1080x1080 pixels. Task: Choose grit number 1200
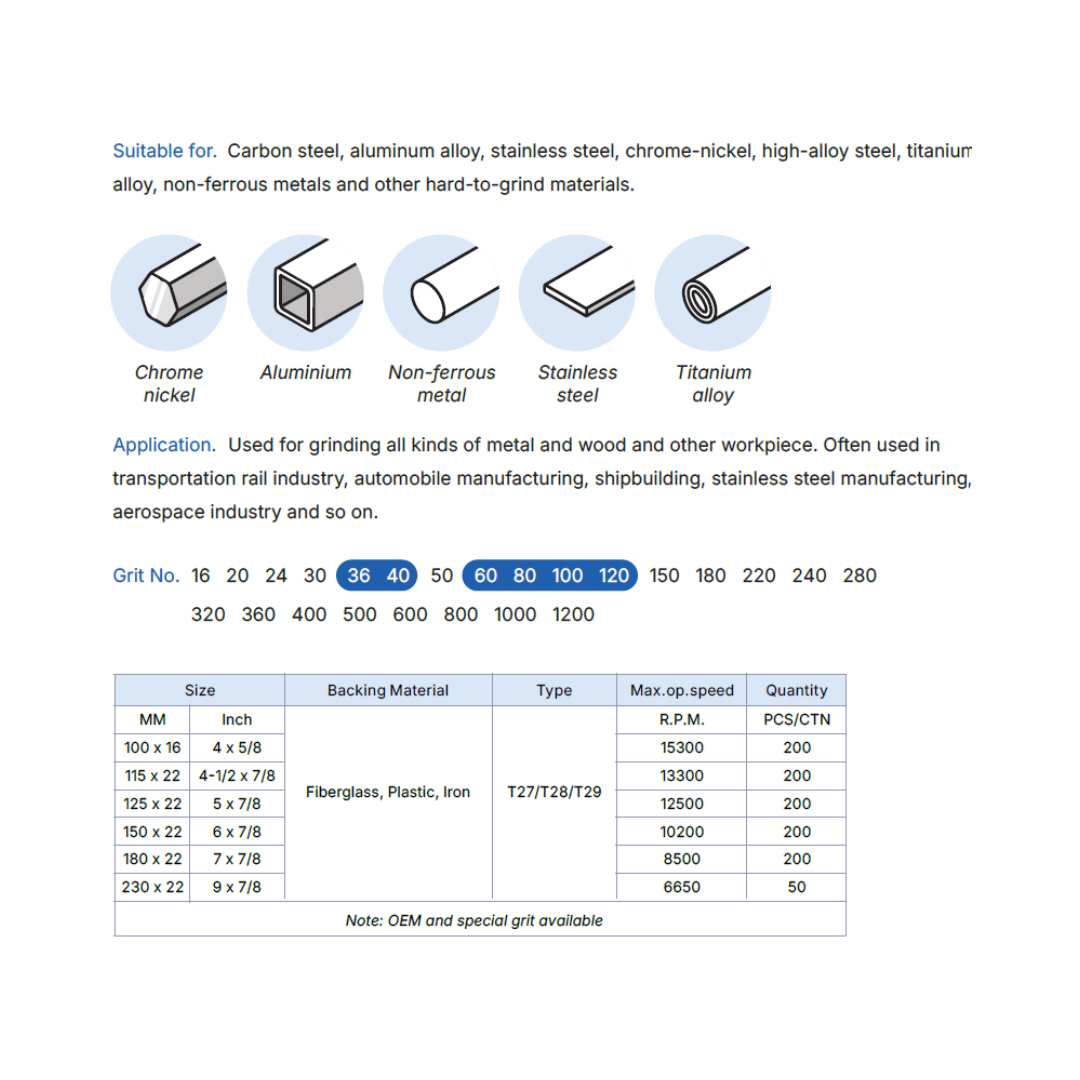pos(573,614)
